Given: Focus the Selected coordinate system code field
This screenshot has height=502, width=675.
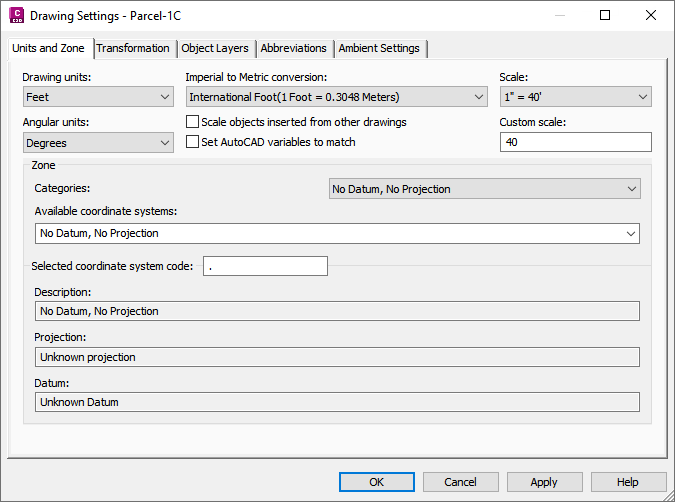Looking at the screenshot, I should point(265,266).
